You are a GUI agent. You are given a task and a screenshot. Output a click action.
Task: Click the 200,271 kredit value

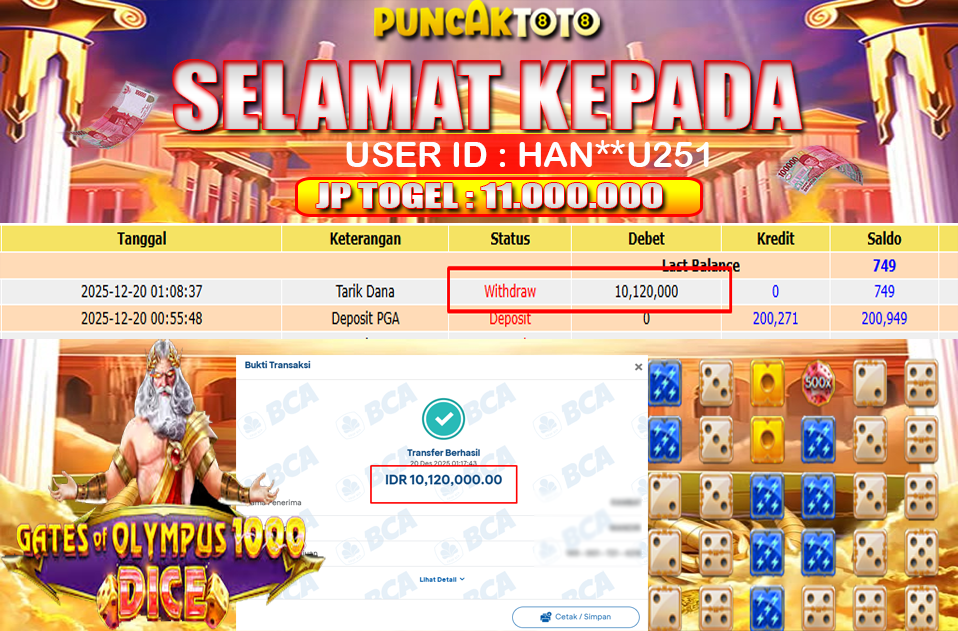(x=775, y=318)
